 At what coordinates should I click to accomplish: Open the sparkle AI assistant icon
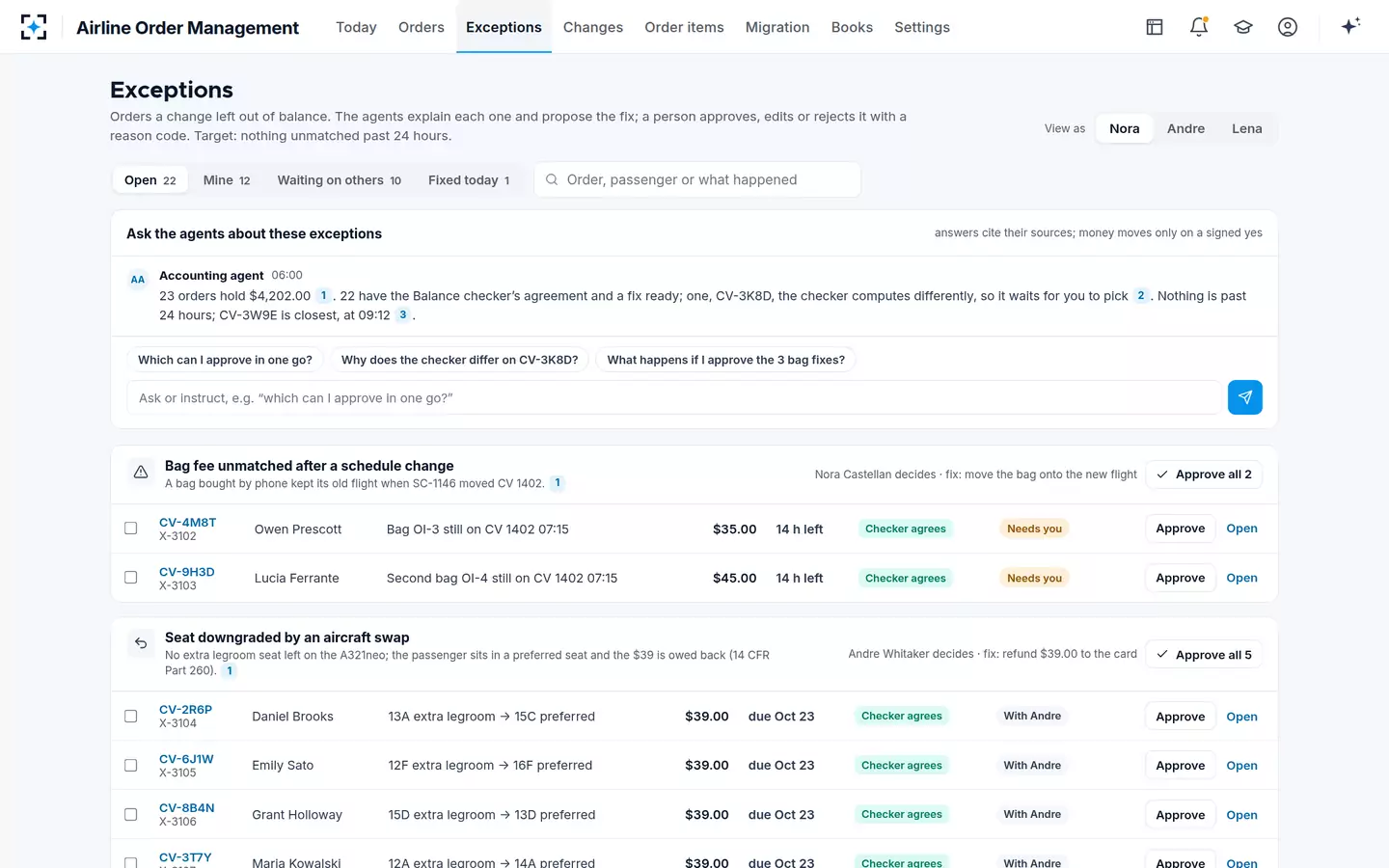click(x=1350, y=26)
